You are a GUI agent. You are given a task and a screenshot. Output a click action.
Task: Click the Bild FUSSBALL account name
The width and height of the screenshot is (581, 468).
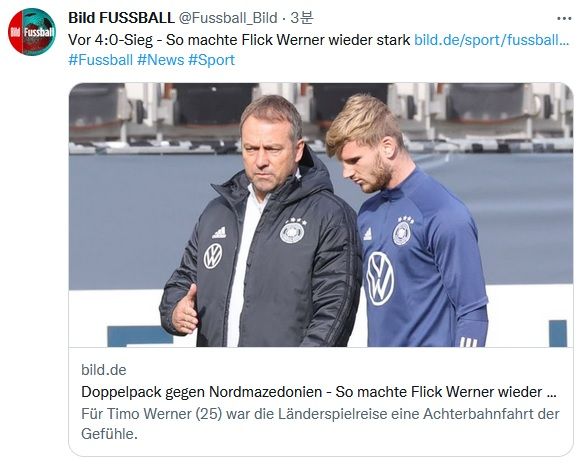(x=121, y=18)
